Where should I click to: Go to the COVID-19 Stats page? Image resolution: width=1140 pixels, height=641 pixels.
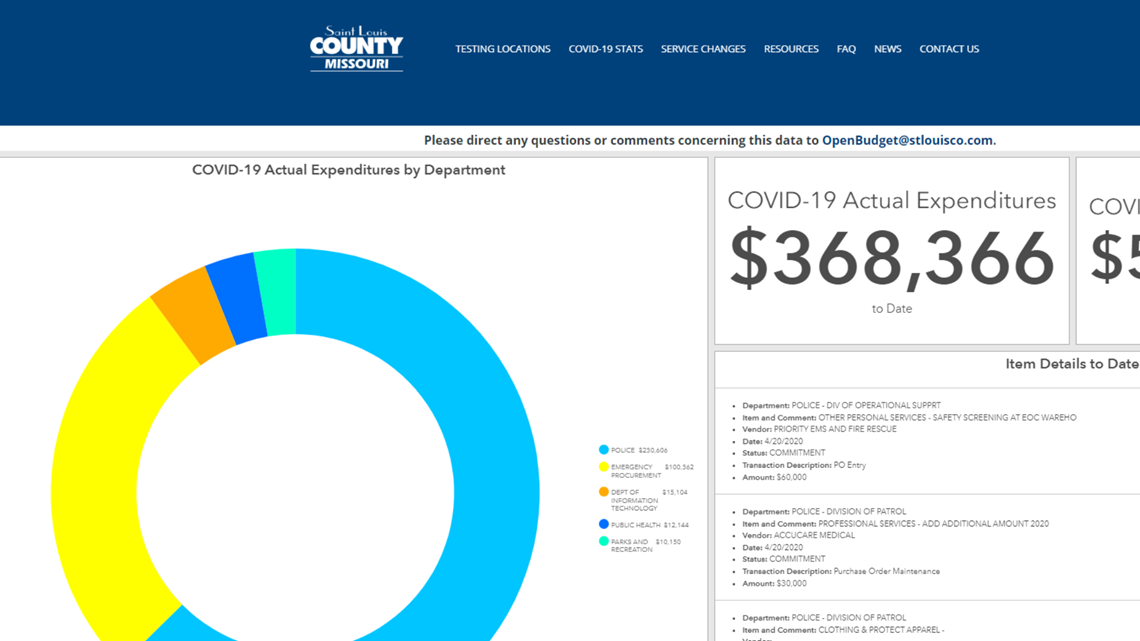point(605,49)
